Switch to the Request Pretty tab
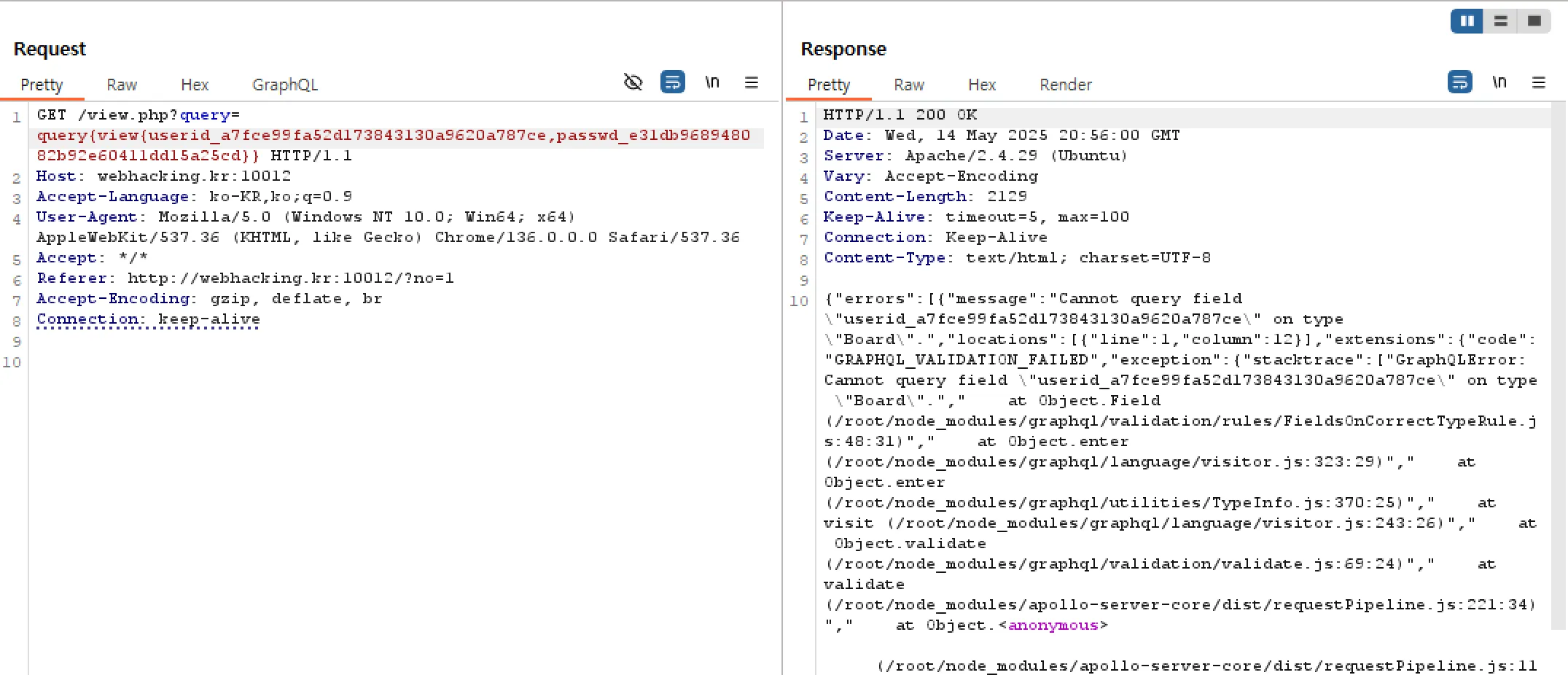Screen dimensions: 1568x675 coord(42,85)
